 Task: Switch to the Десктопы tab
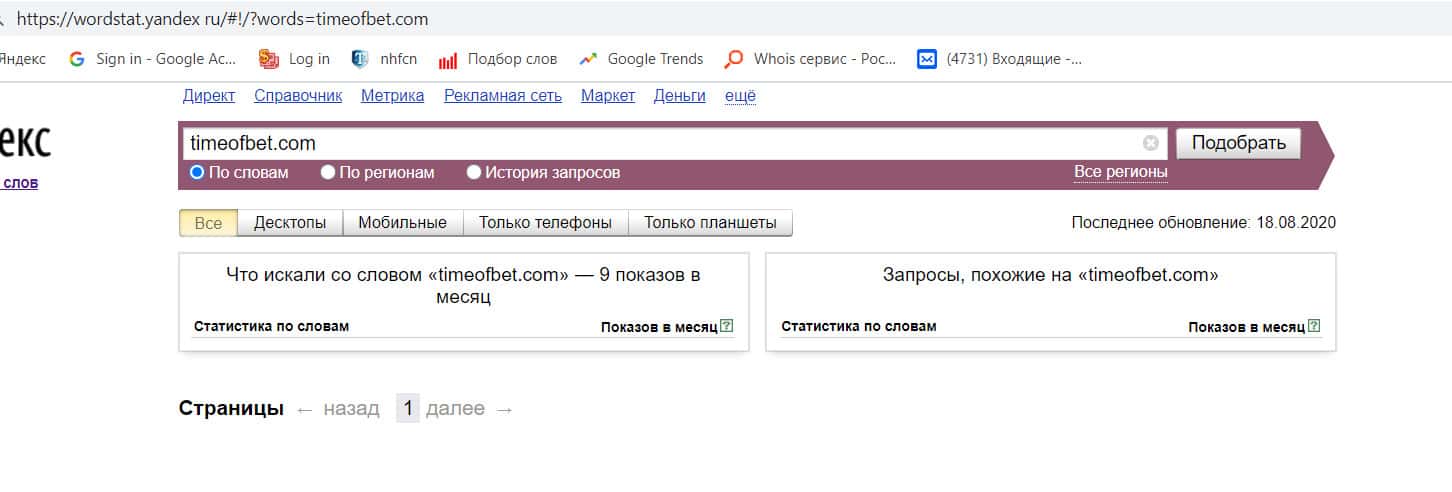coord(290,223)
